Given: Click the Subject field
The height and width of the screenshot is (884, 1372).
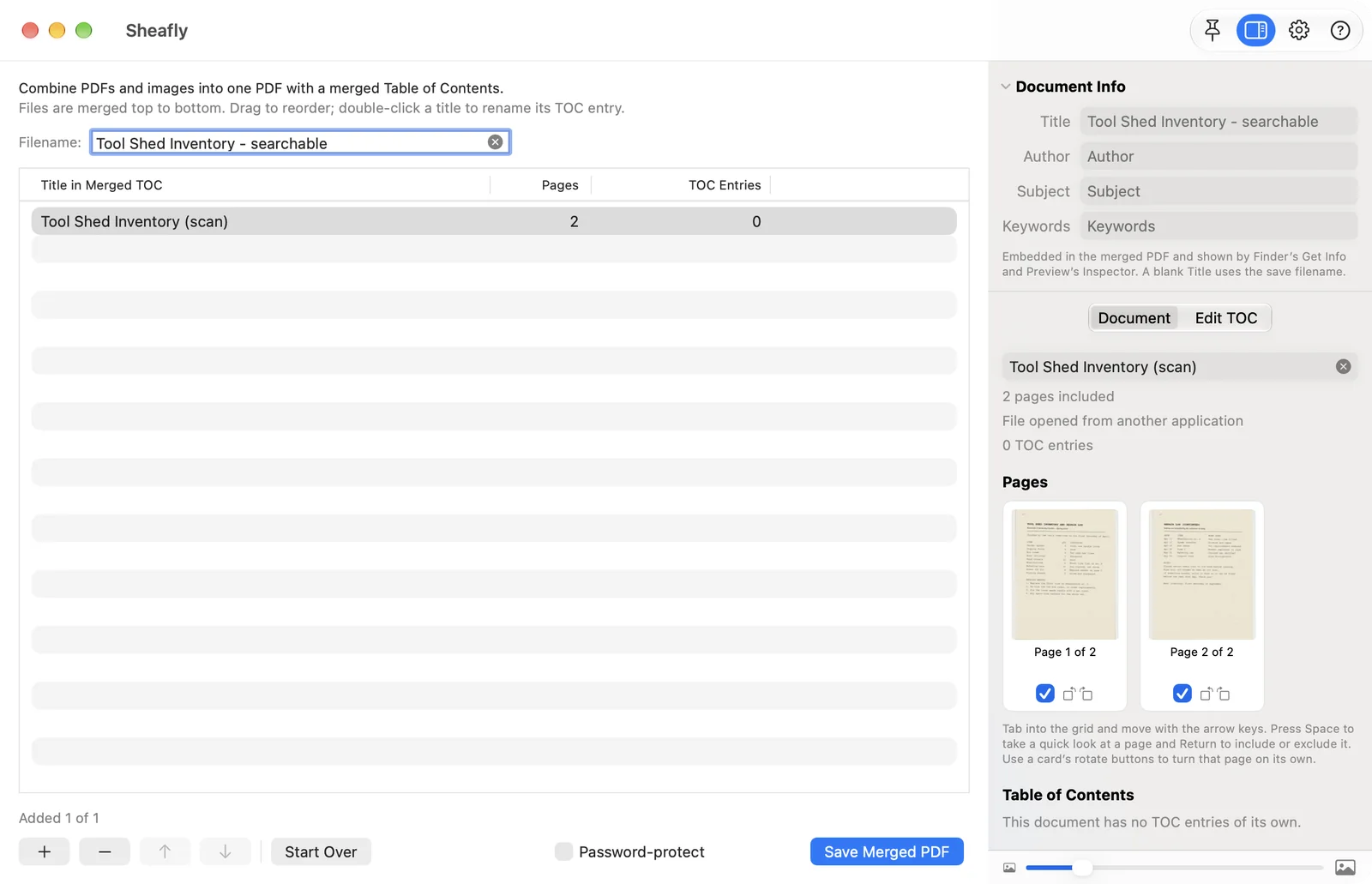Looking at the screenshot, I should click(x=1218, y=191).
